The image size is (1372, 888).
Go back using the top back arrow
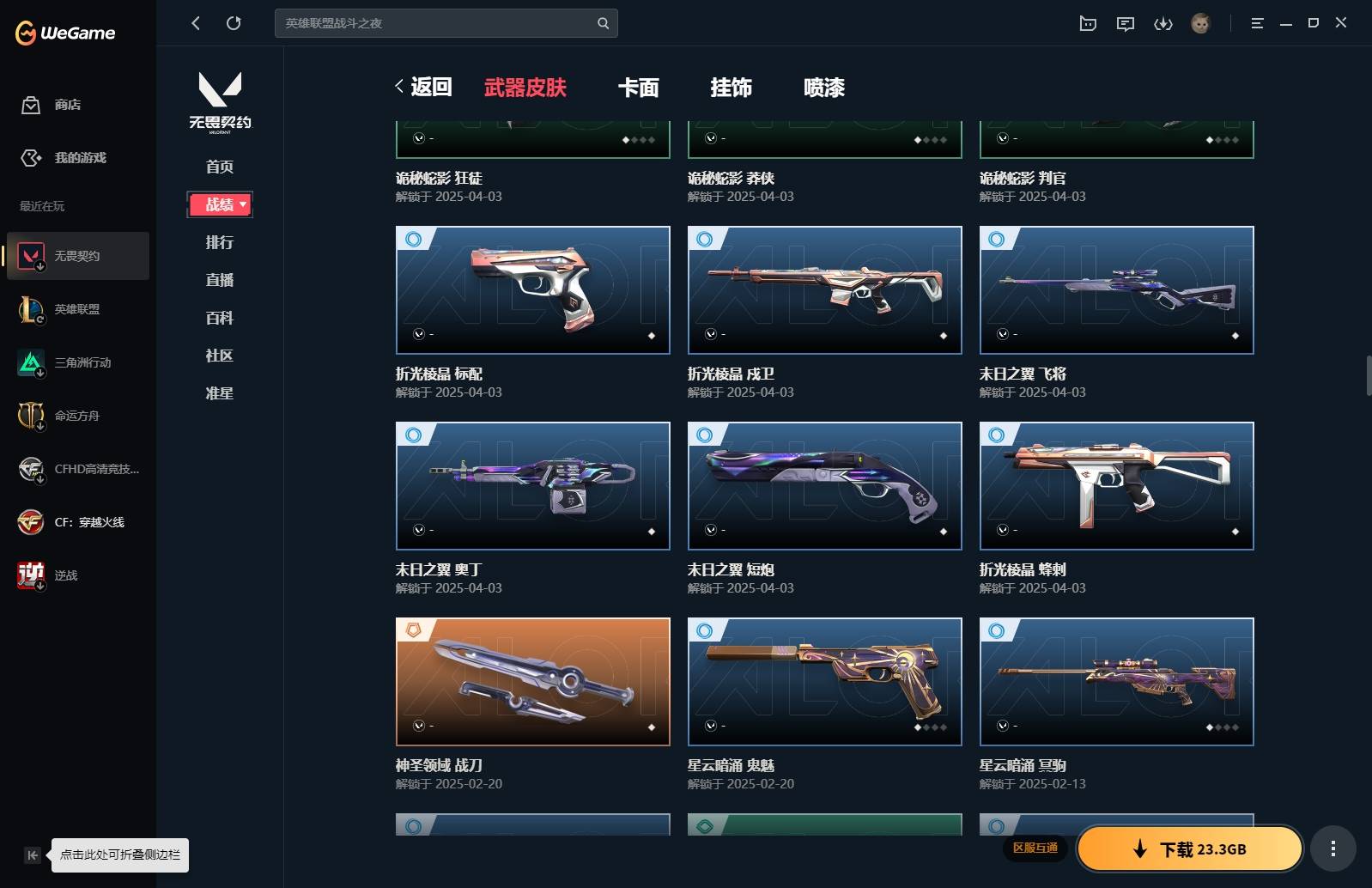(x=196, y=23)
